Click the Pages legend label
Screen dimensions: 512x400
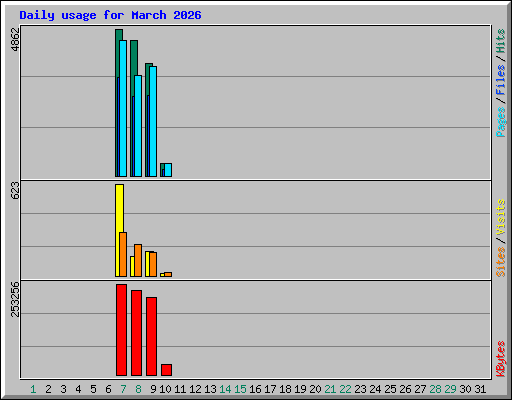pos(501,122)
